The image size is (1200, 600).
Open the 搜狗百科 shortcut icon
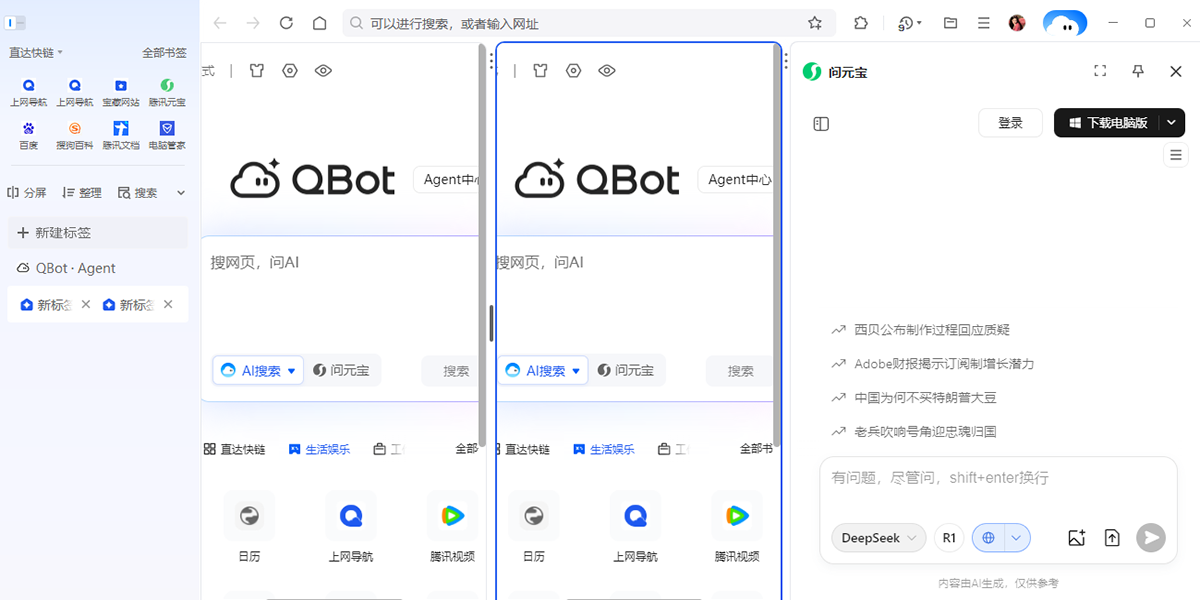74,135
